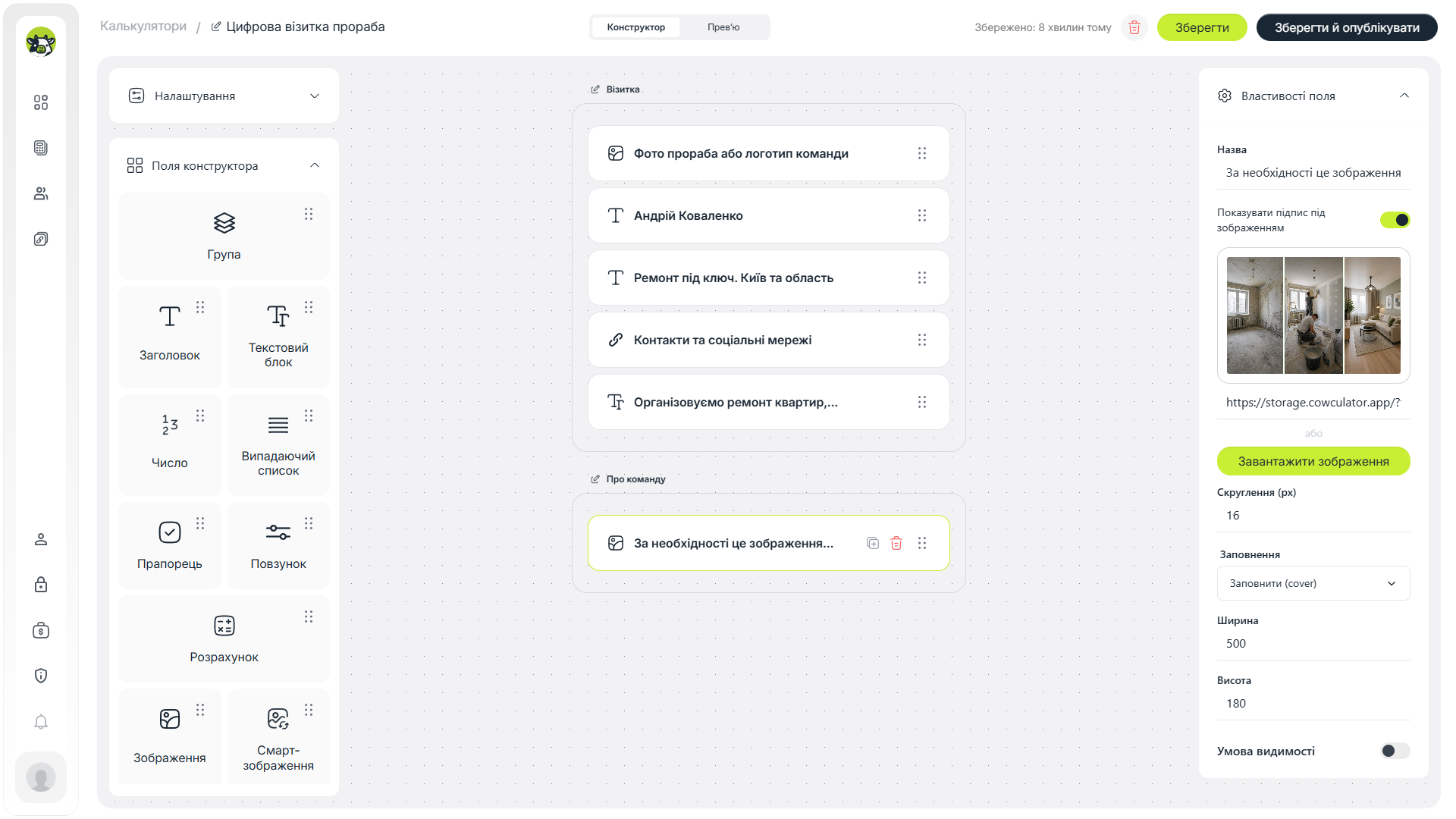This screenshot has width=1456, height=819.
Task: Click the Повзунок slider field icon
Action: pos(278,532)
